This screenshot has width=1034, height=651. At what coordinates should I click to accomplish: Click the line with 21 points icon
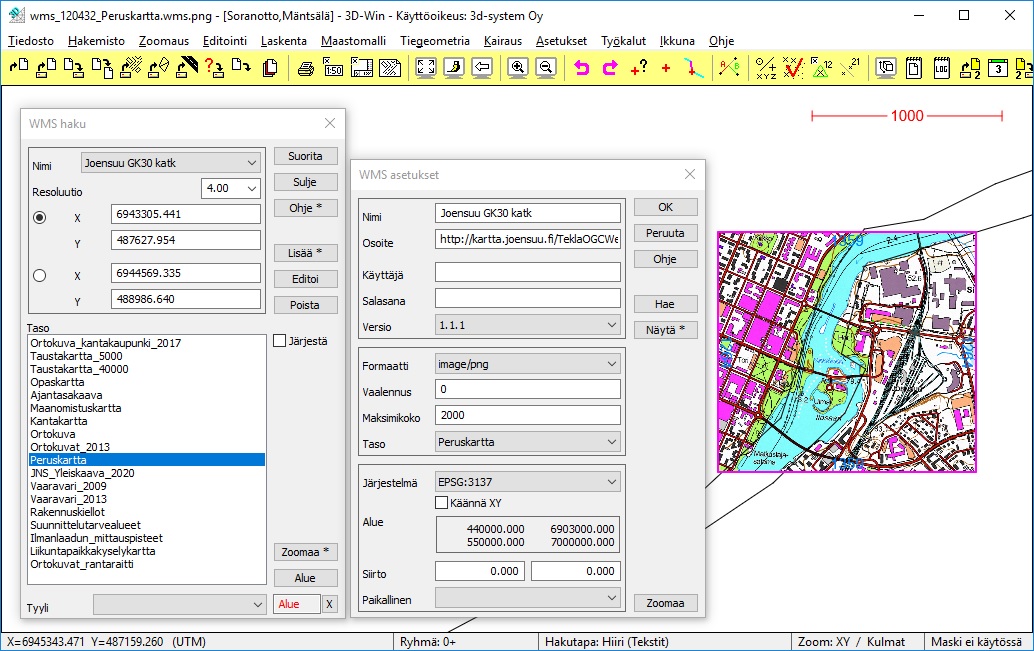click(850, 67)
